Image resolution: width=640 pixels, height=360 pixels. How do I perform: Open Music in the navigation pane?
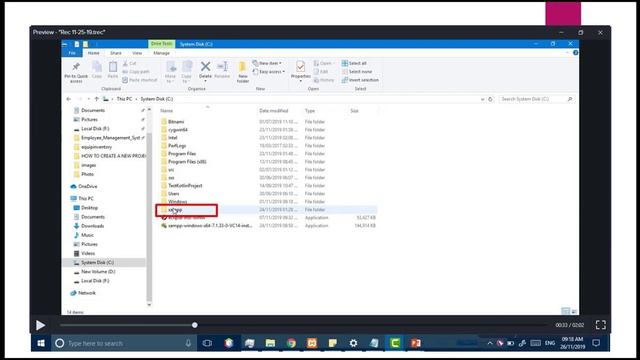pyautogui.click(x=87, y=235)
